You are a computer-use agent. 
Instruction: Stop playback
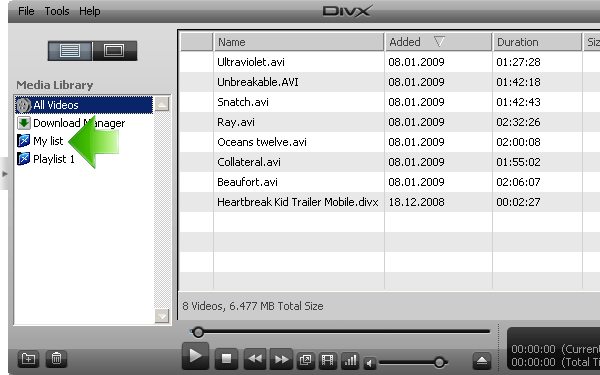pyautogui.click(x=227, y=359)
